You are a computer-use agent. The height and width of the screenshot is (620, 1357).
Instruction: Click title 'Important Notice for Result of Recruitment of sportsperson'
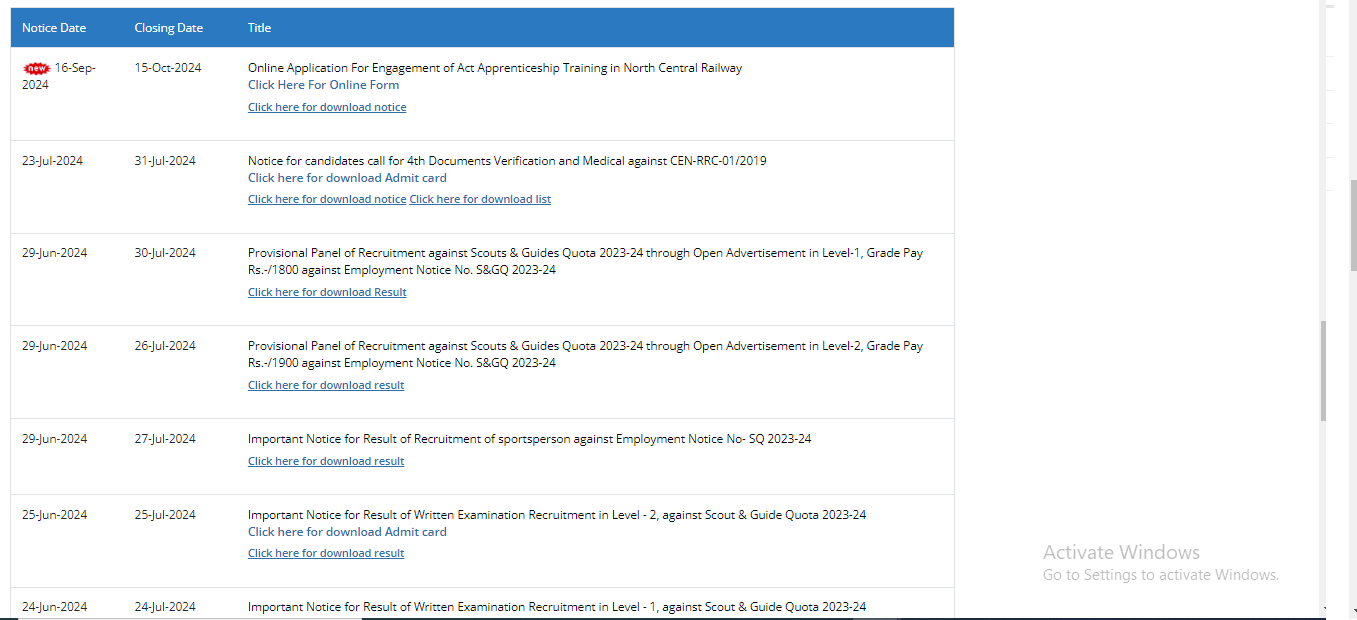529,439
